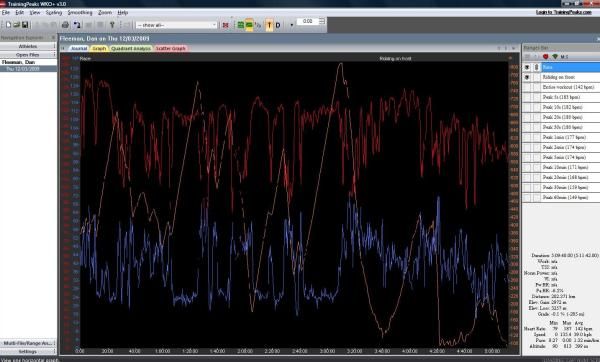The height and width of the screenshot is (362, 600).
Task: Select the Entire workout (142 bpm) row
Action: [x=571, y=87]
